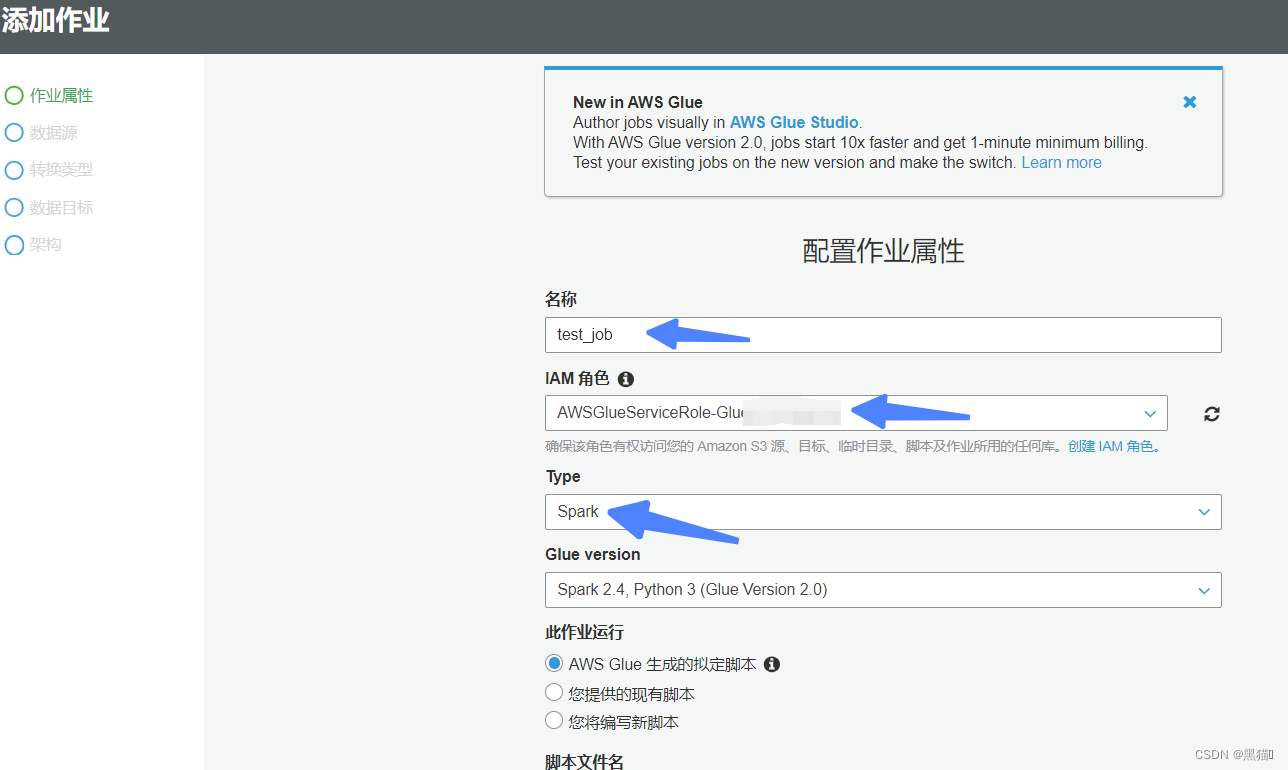Open the 创建 IAM 角色 link
The height and width of the screenshot is (770, 1288).
click(x=1110, y=446)
